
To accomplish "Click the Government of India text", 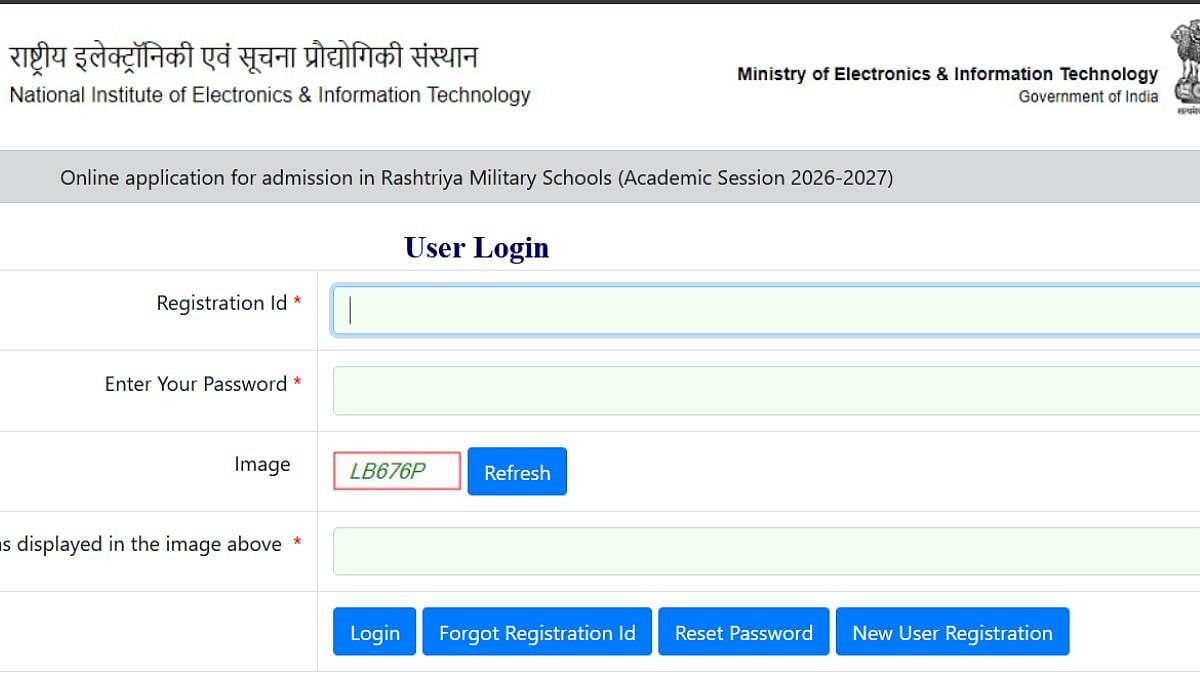I will click(x=1088, y=97).
